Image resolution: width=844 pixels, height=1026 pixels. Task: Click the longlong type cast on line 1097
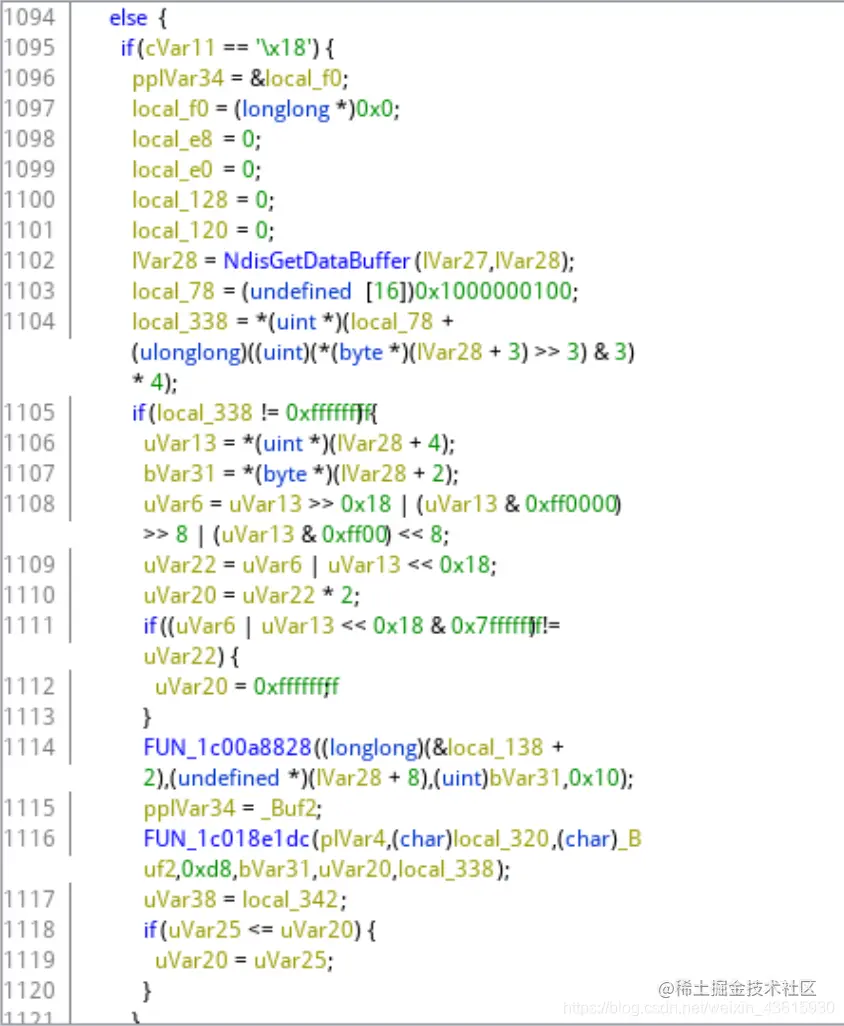pyautogui.click(x=286, y=109)
